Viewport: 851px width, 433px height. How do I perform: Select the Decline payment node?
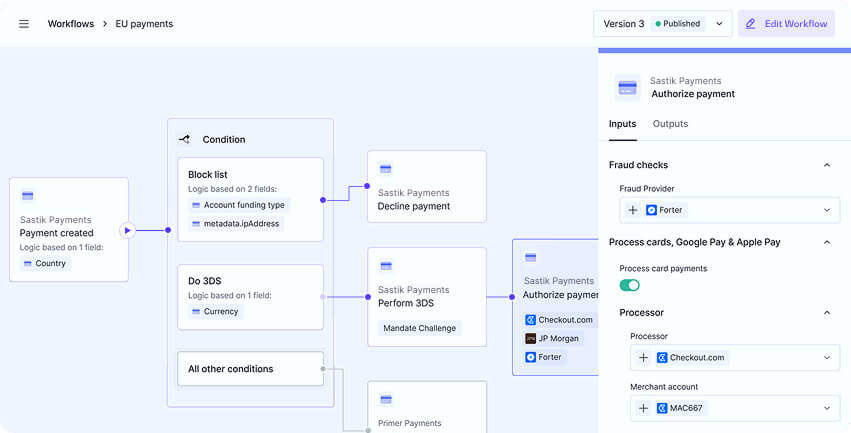427,187
